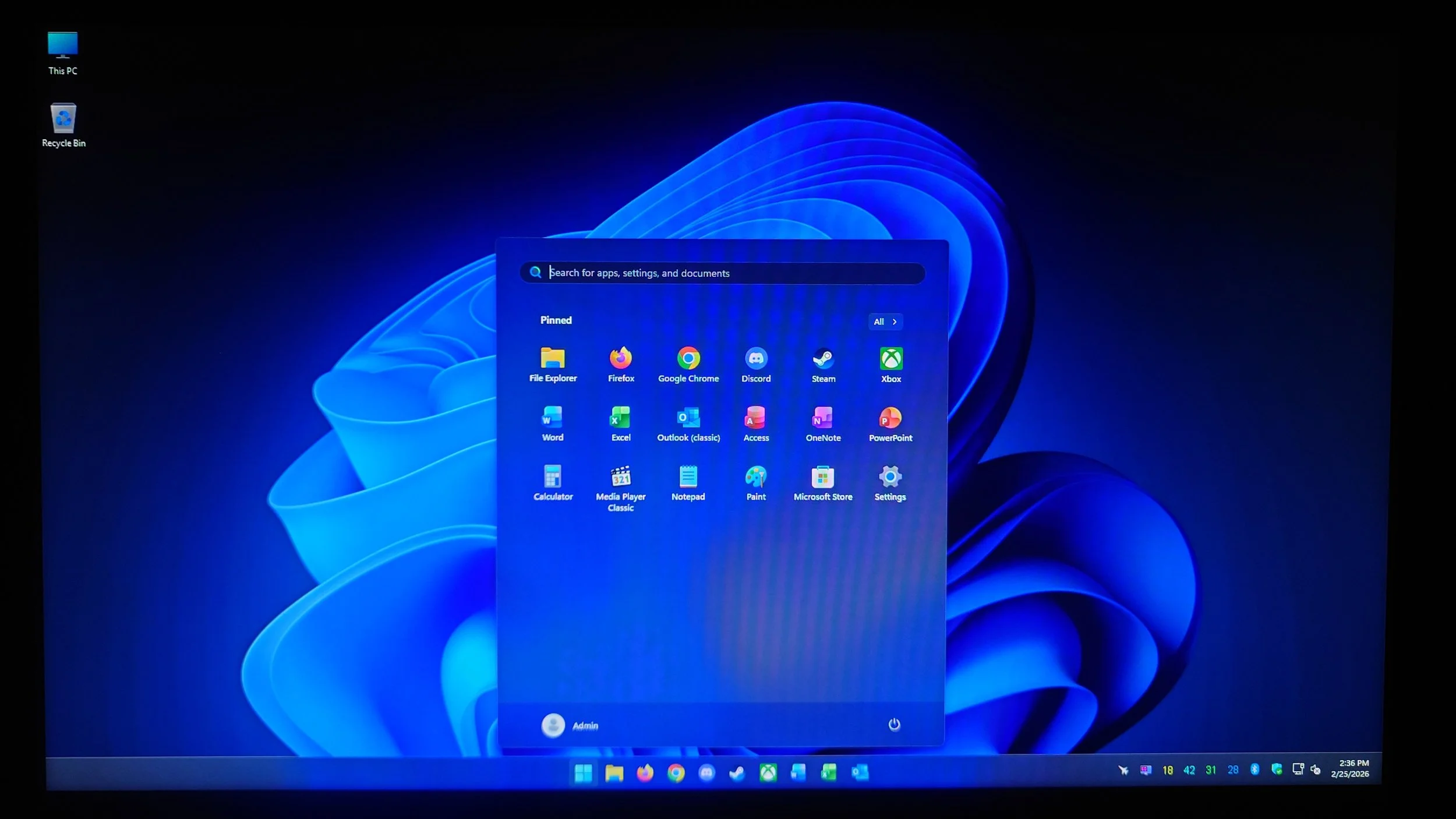Screen dimensions: 1456x819
Task: Open the Admin user account menu
Action: [570, 725]
